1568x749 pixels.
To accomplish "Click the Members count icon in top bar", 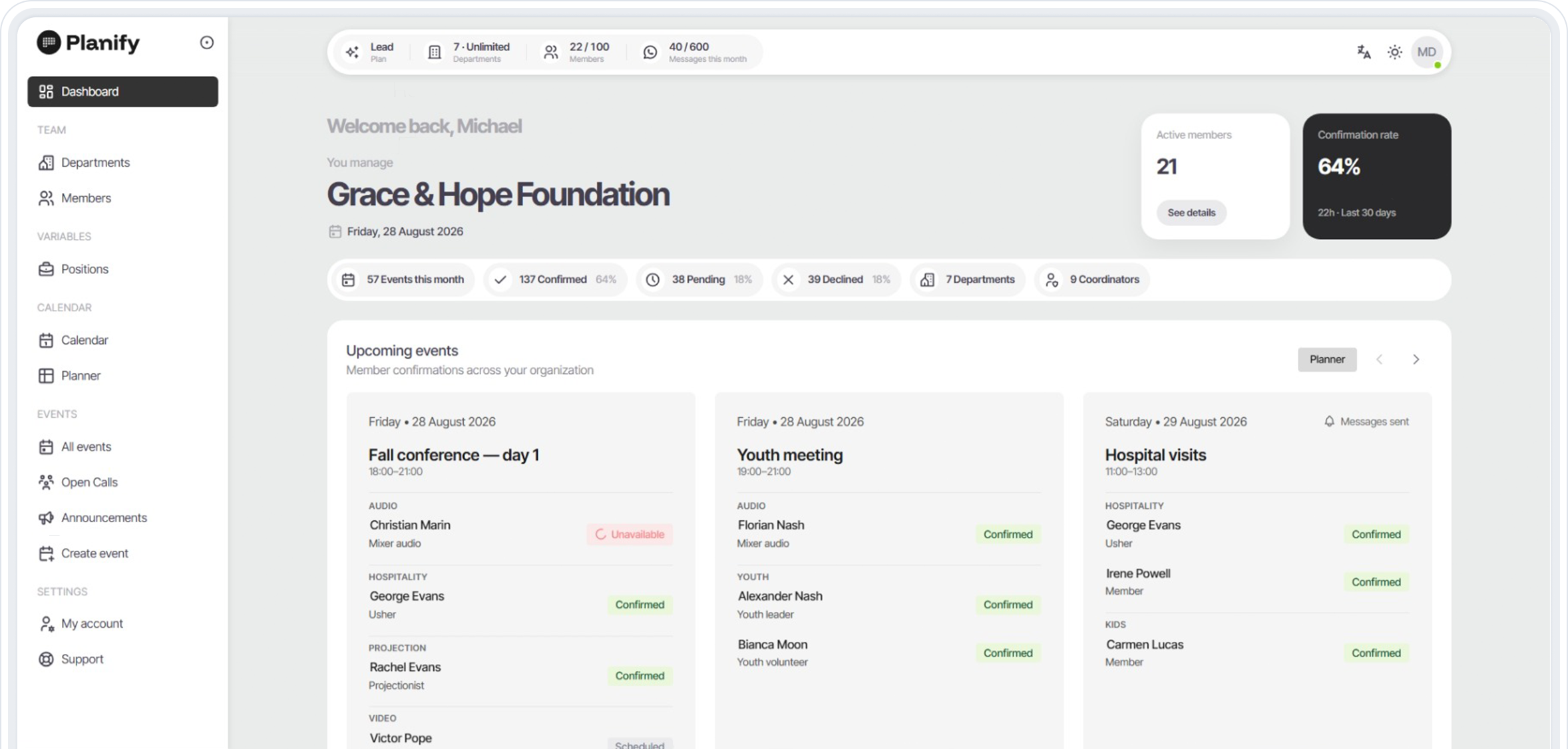I will click(x=551, y=52).
